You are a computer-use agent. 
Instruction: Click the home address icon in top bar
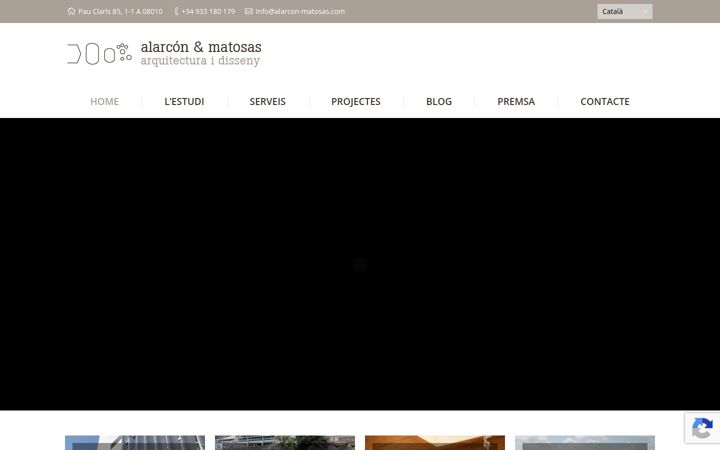pyautogui.click(x=71, y=11)
